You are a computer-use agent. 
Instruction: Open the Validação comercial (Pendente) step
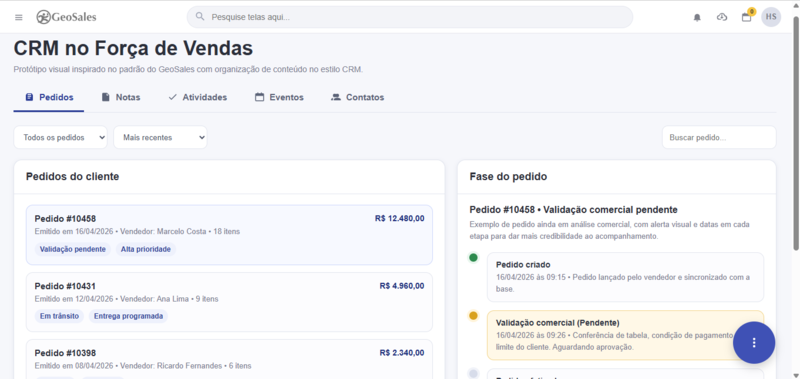(626, 335)
